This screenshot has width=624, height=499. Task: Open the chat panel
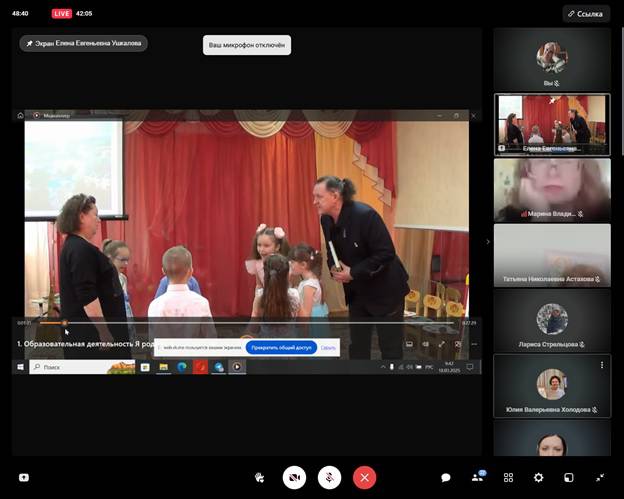pos(446,478)
